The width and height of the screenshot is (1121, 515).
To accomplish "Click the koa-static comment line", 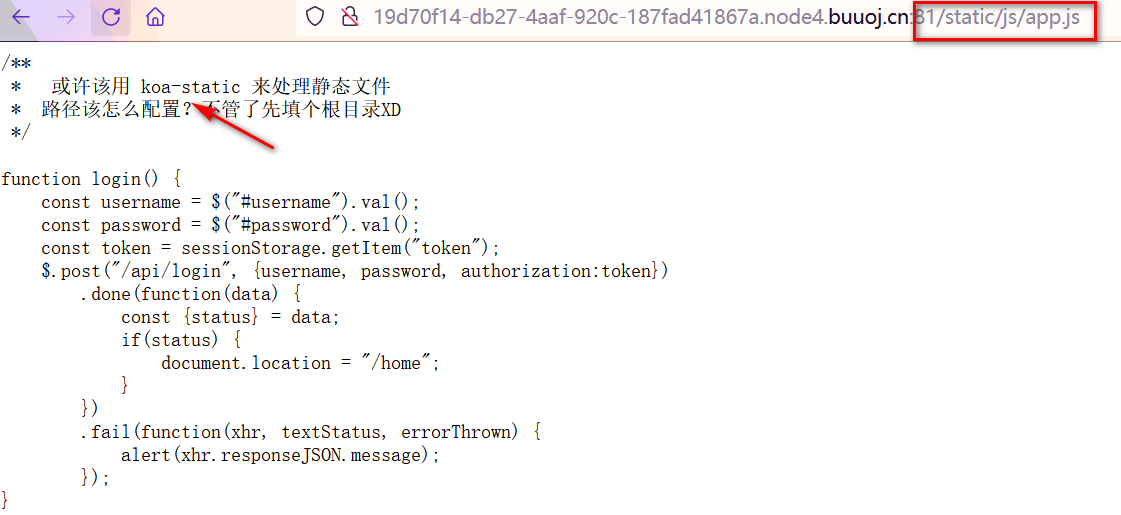I will (220, 87).
